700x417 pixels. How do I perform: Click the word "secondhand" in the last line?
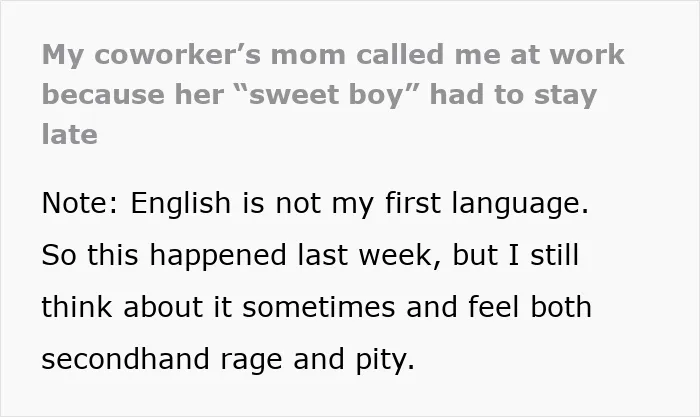click(125, 359)
